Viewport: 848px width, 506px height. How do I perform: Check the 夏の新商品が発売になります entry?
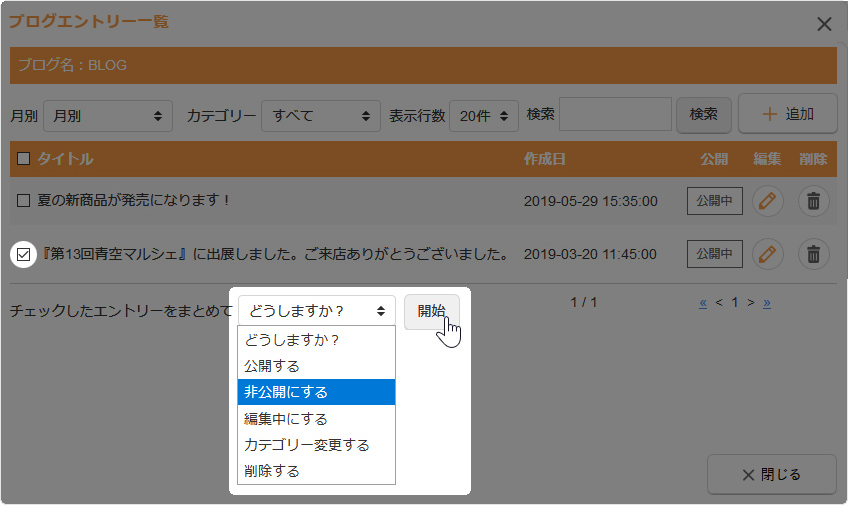tap(23, 201)
